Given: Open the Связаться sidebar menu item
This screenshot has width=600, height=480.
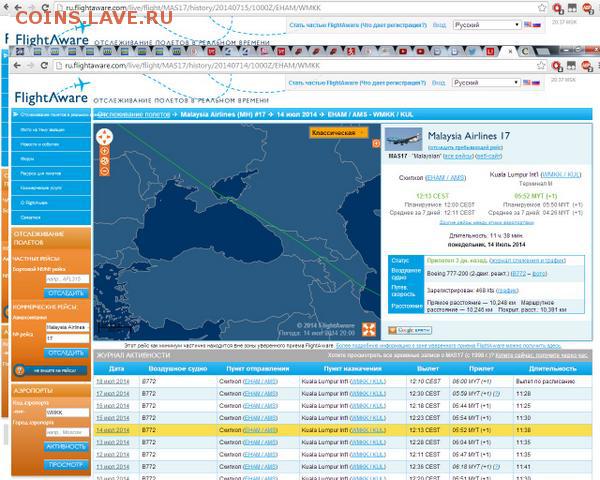Looking at the screenshot, I should tap(51, 217).
